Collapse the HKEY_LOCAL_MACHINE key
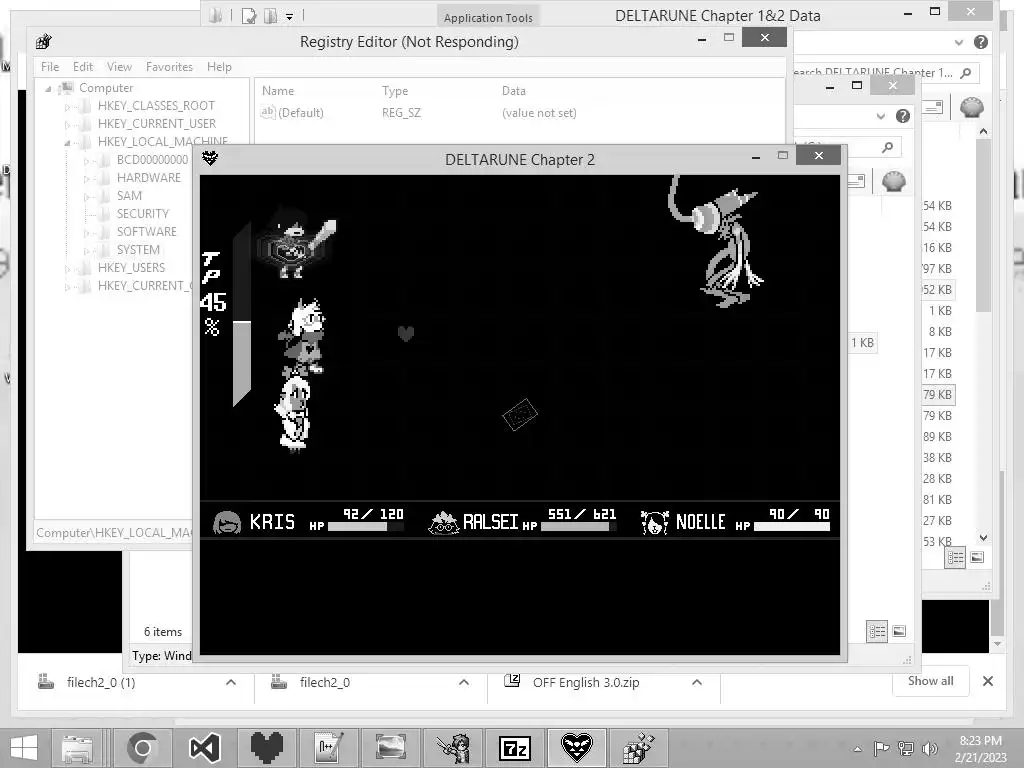The height and width of the screenshot is (768, 1024). [x=67, y=142]
